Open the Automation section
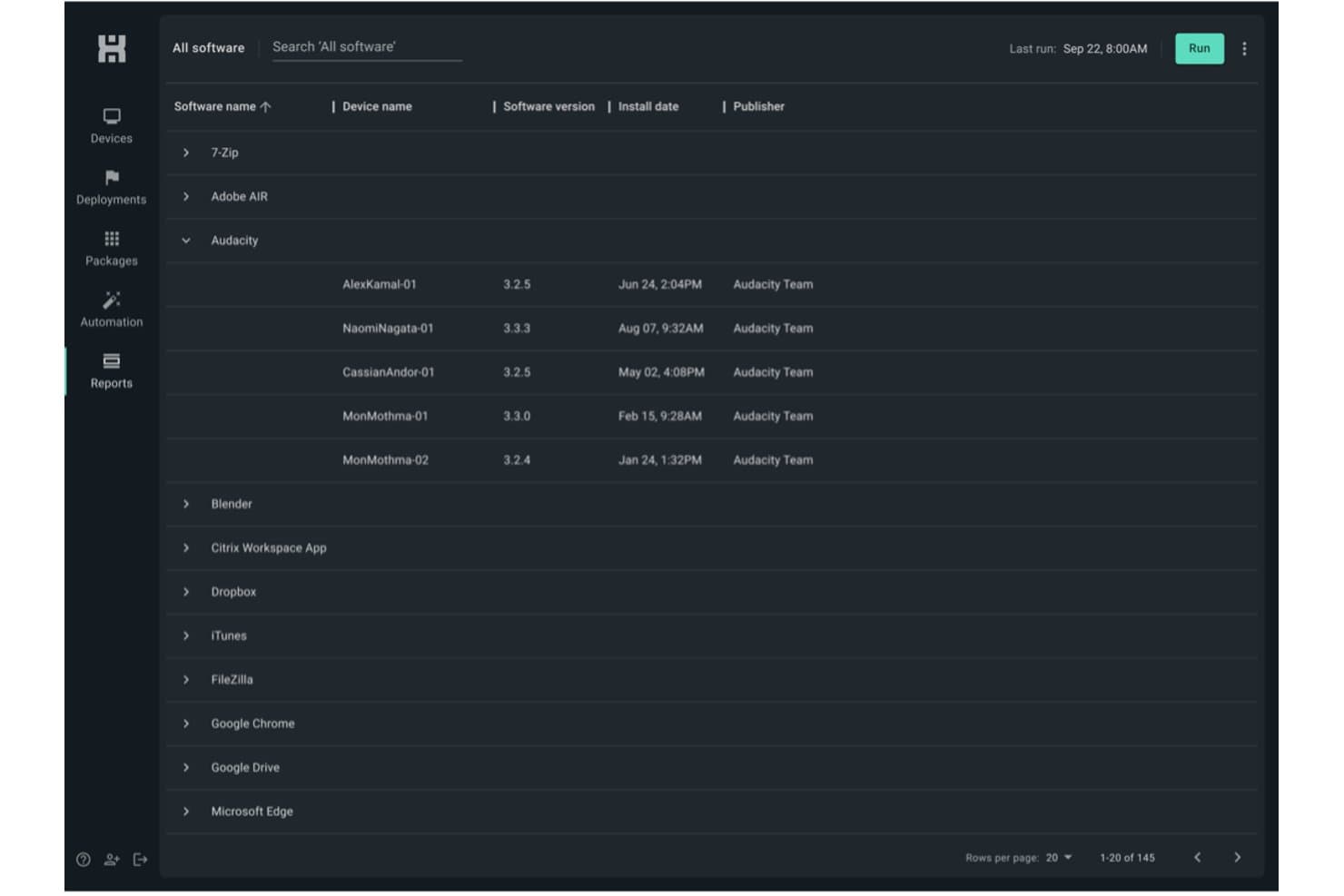Viewport: 1344px width, 896px height. point(112,310)
